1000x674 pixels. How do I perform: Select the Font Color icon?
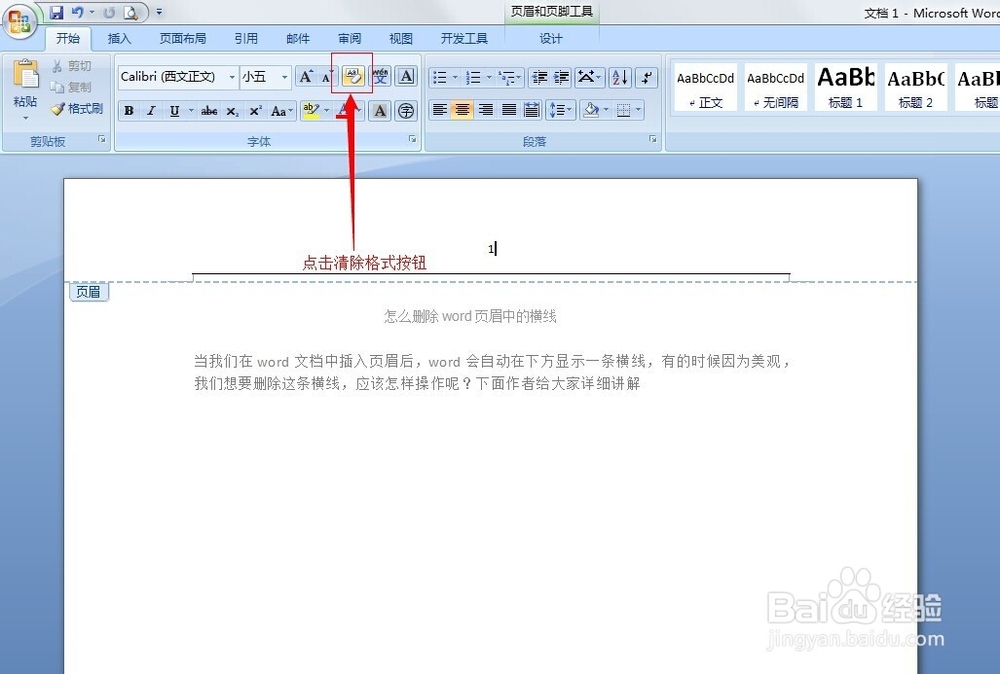click(x=343, y=110)
